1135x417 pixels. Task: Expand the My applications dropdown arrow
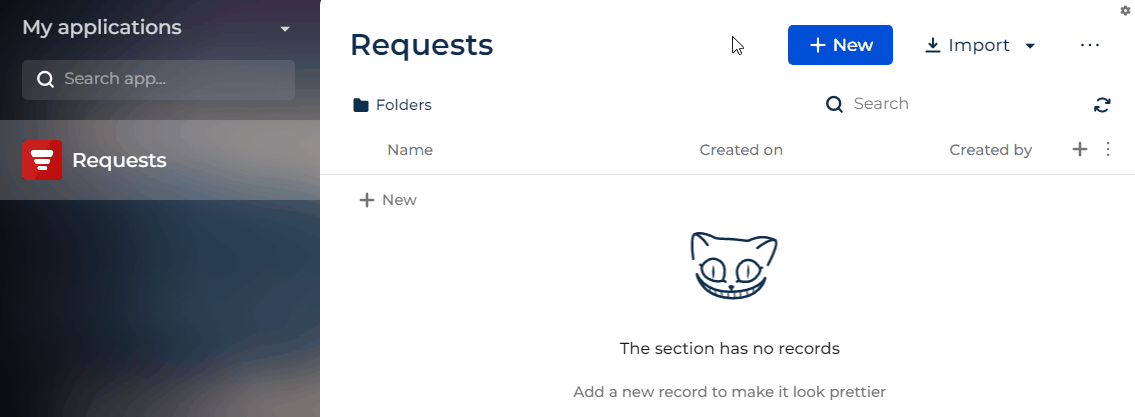click(285, 29)
